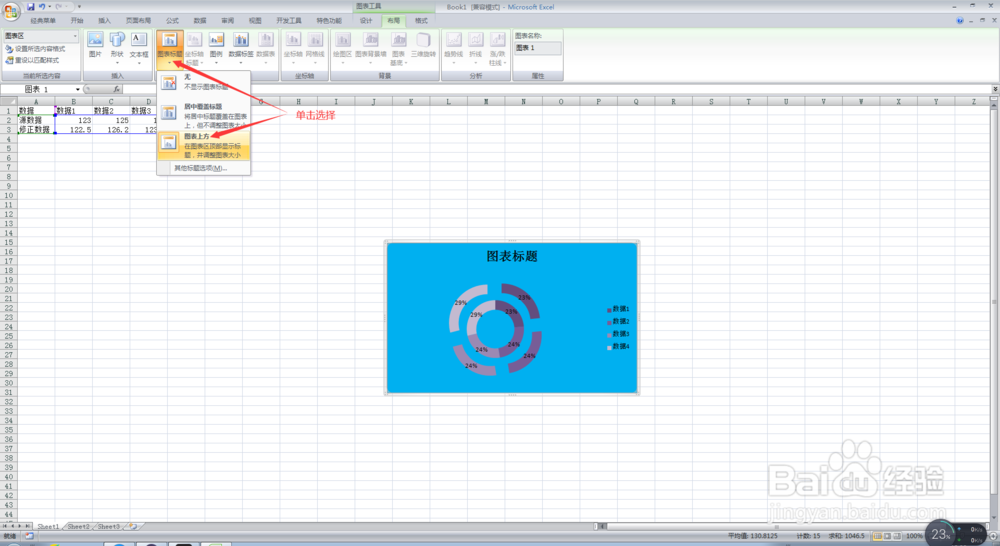Viewport: 1000px width, 546px height.
Task: Open the round Office button menu
Action: pyautogui.click(x=10, y=11)
